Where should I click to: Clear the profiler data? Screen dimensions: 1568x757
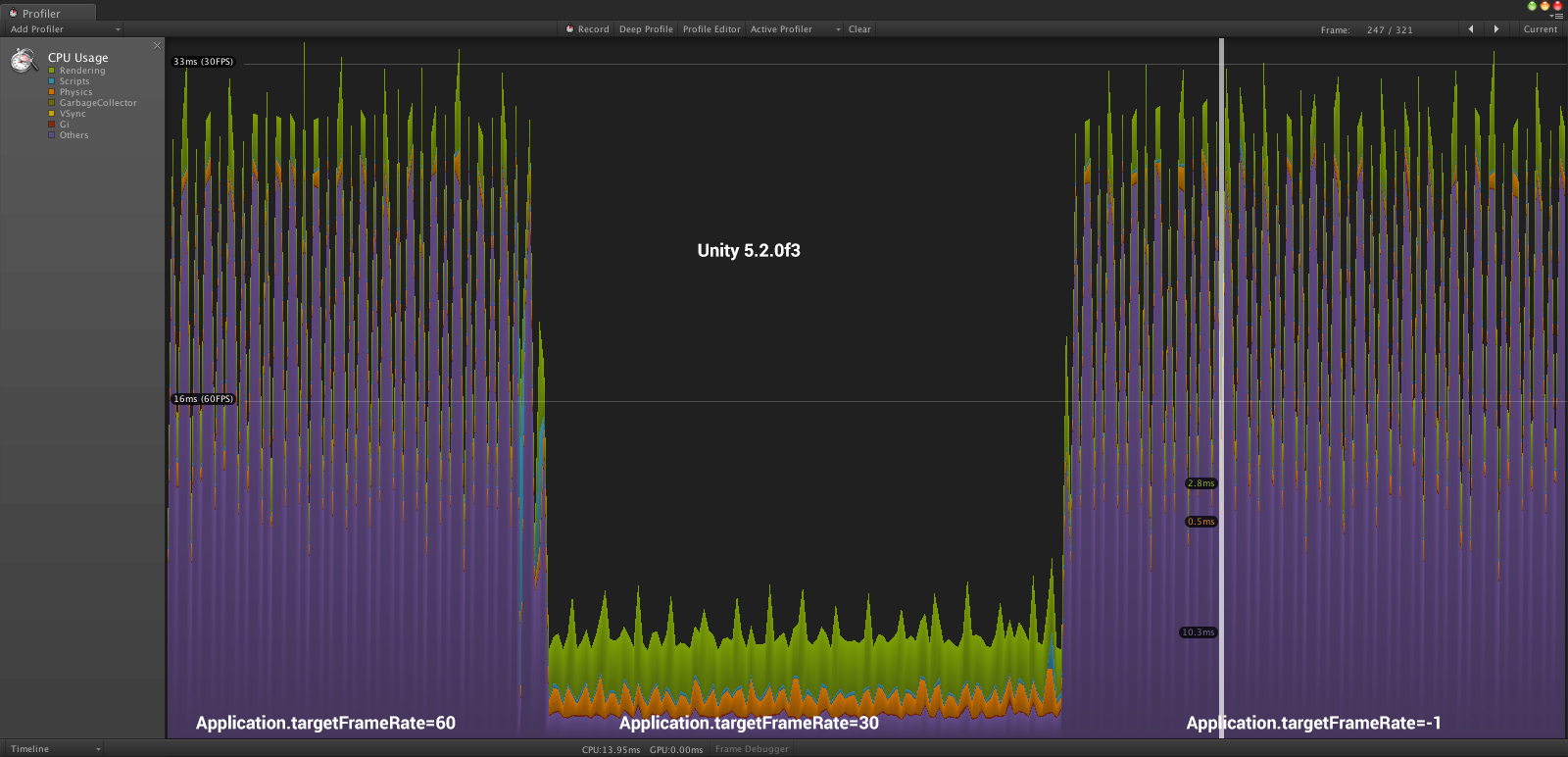coord(859,29)
